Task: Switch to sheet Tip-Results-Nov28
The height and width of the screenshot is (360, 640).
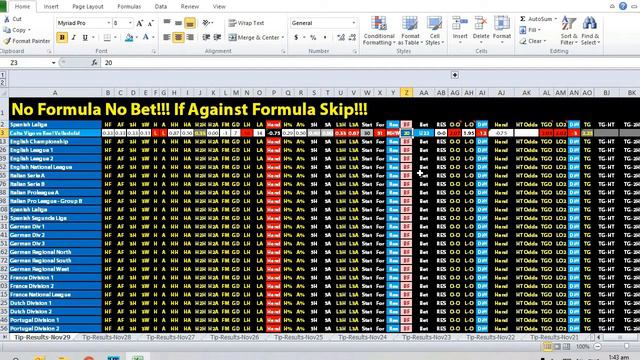Action: (x=107, y=337)
